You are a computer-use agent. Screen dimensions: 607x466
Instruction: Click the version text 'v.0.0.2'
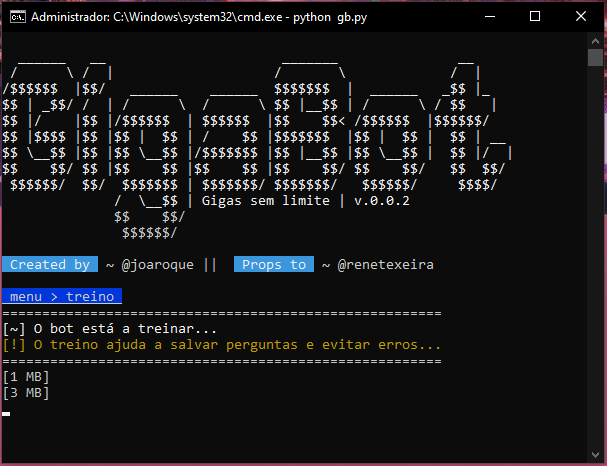(x=382, y=201)
